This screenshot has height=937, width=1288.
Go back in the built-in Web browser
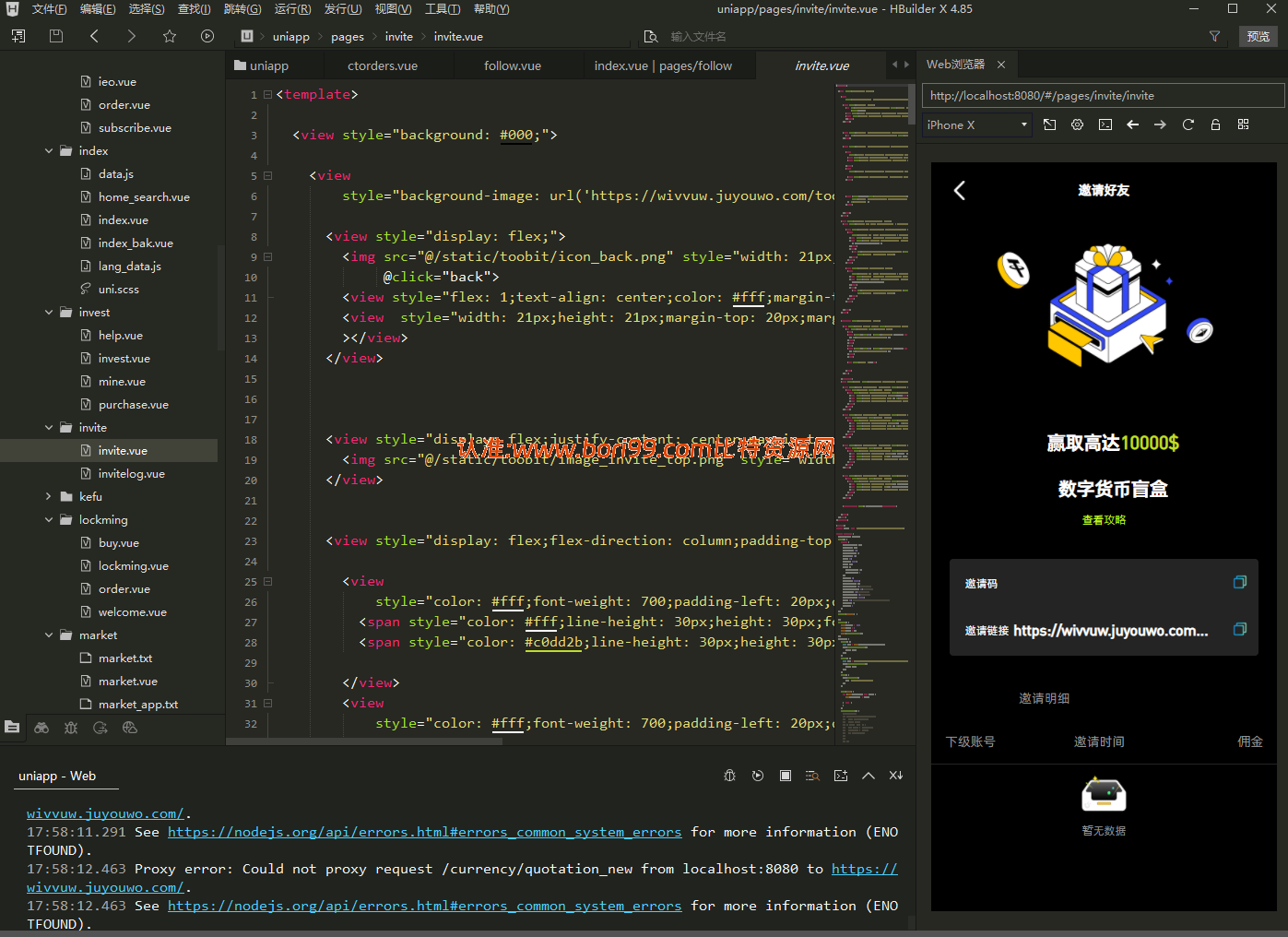click(x=1133, y=125)
